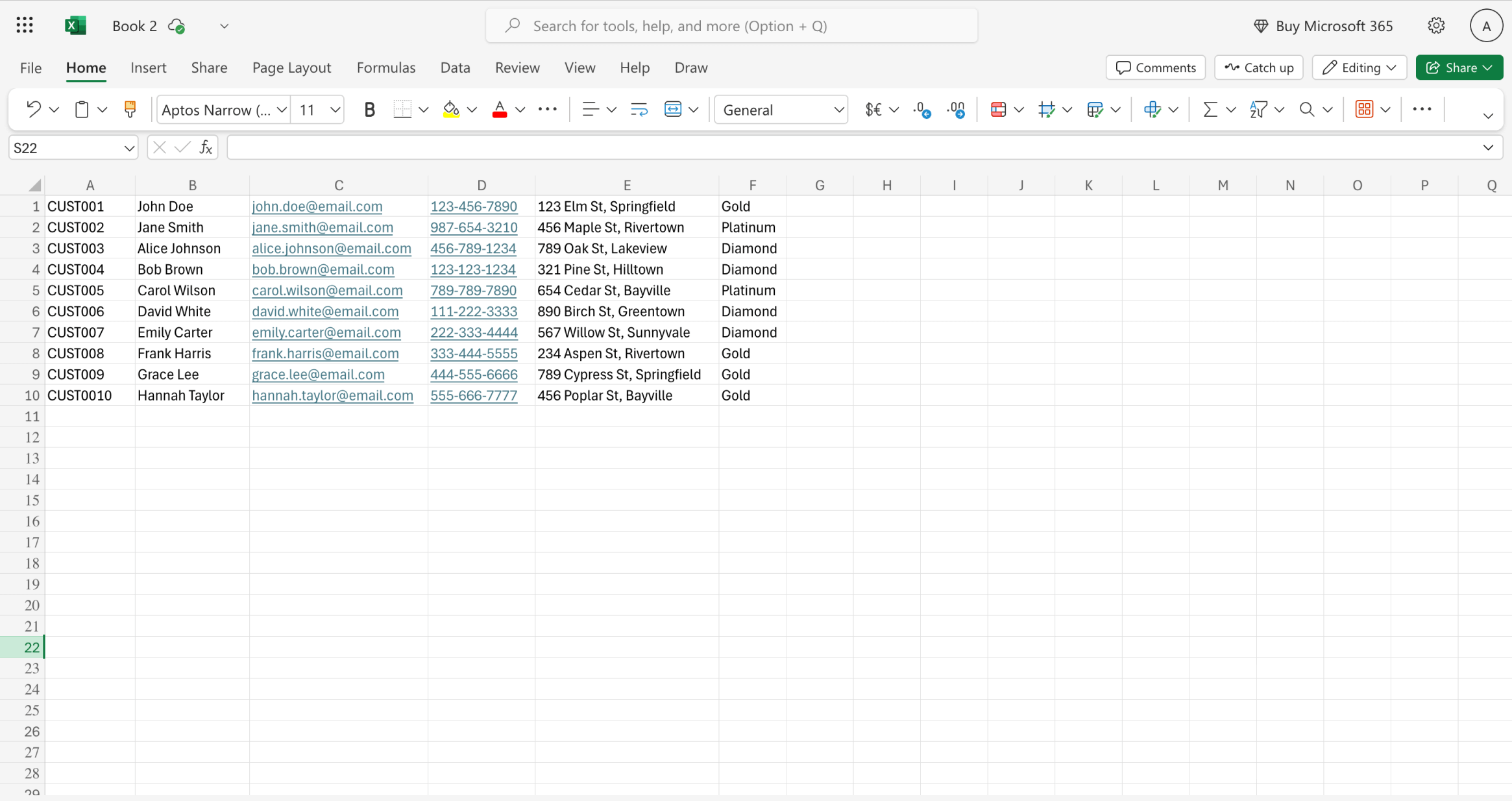Expand the Name Box dropdown
The image size is (1512, 801).
(x=129, y=148)
